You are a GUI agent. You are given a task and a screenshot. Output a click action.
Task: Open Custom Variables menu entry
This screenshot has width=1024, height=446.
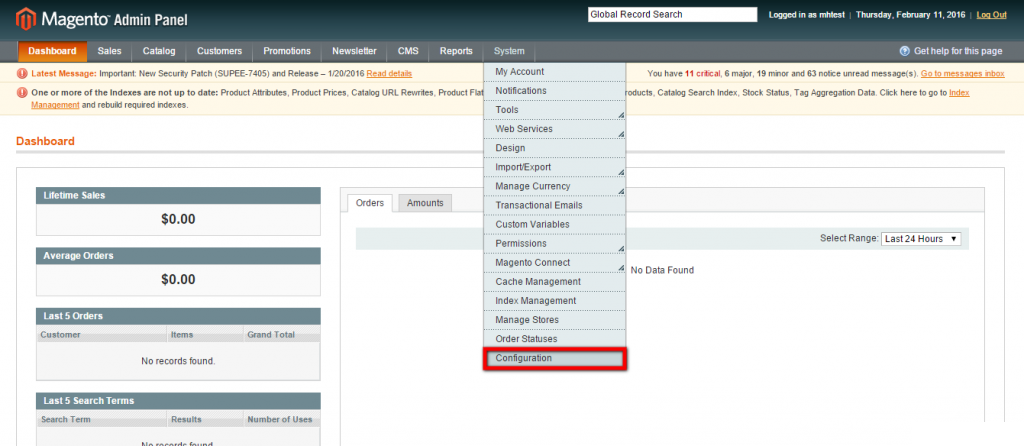[x=555, y=224]
